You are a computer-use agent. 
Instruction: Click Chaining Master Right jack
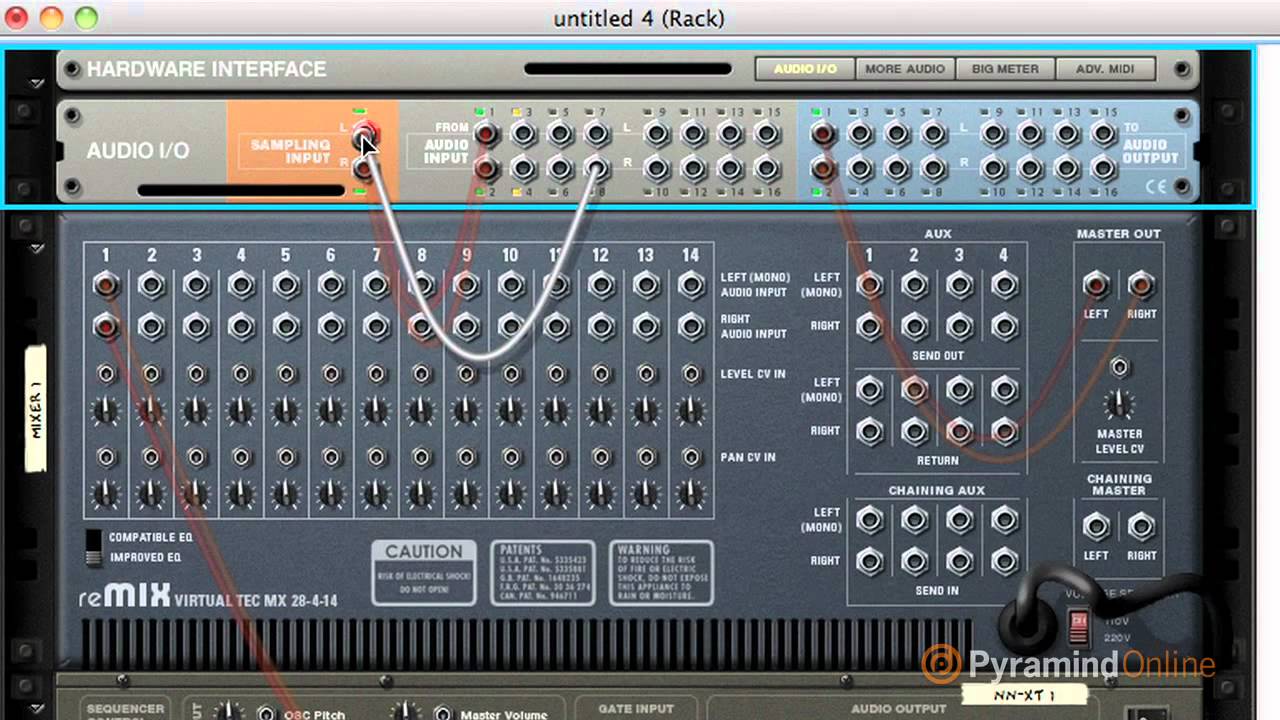[1141, 526]
